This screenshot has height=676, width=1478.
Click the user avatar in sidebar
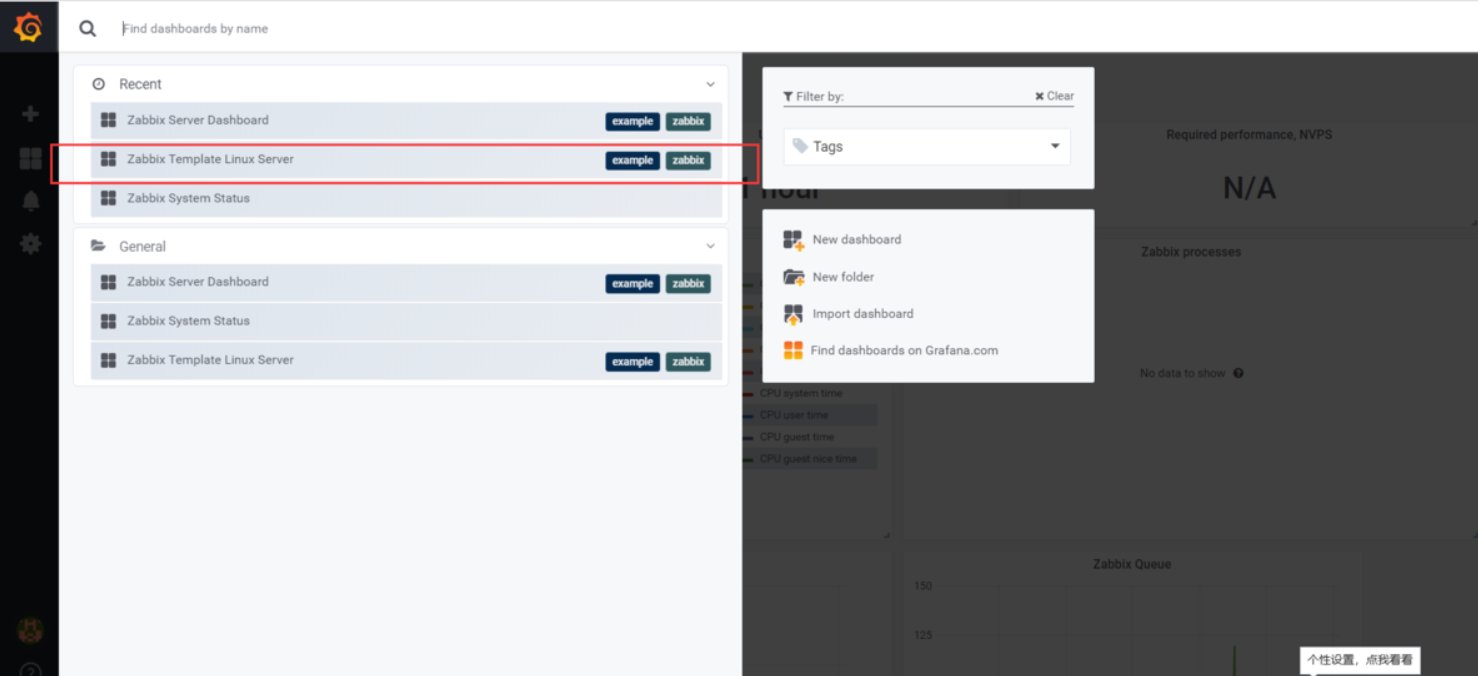point(30,630)
